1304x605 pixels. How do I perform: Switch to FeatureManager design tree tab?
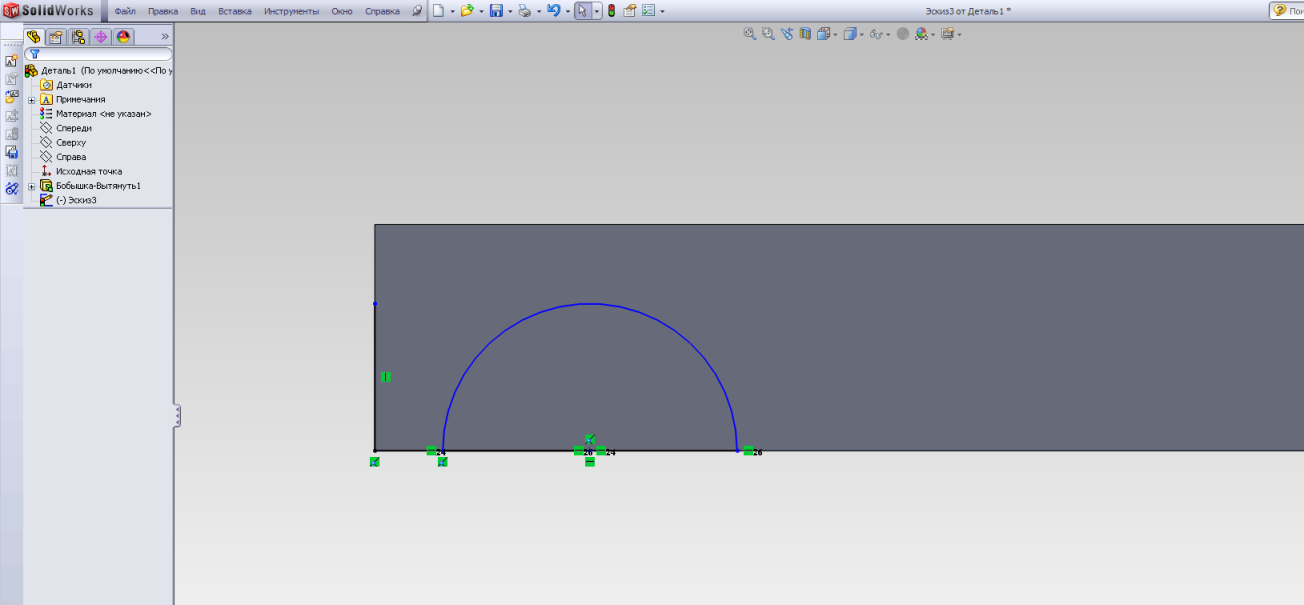pyautogui.click(x=34, y=36)
